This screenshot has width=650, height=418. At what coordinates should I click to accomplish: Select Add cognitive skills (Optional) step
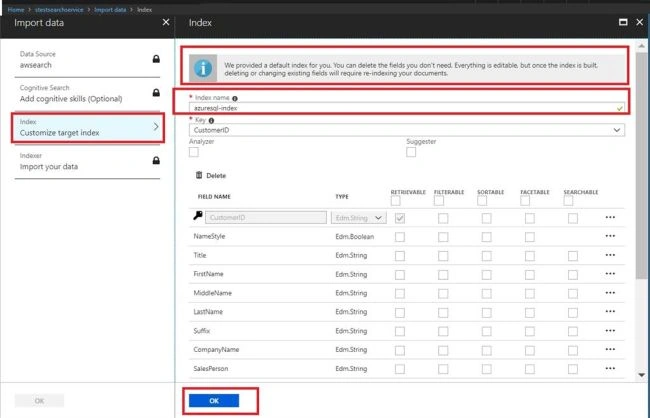click(x=87, y=94)
